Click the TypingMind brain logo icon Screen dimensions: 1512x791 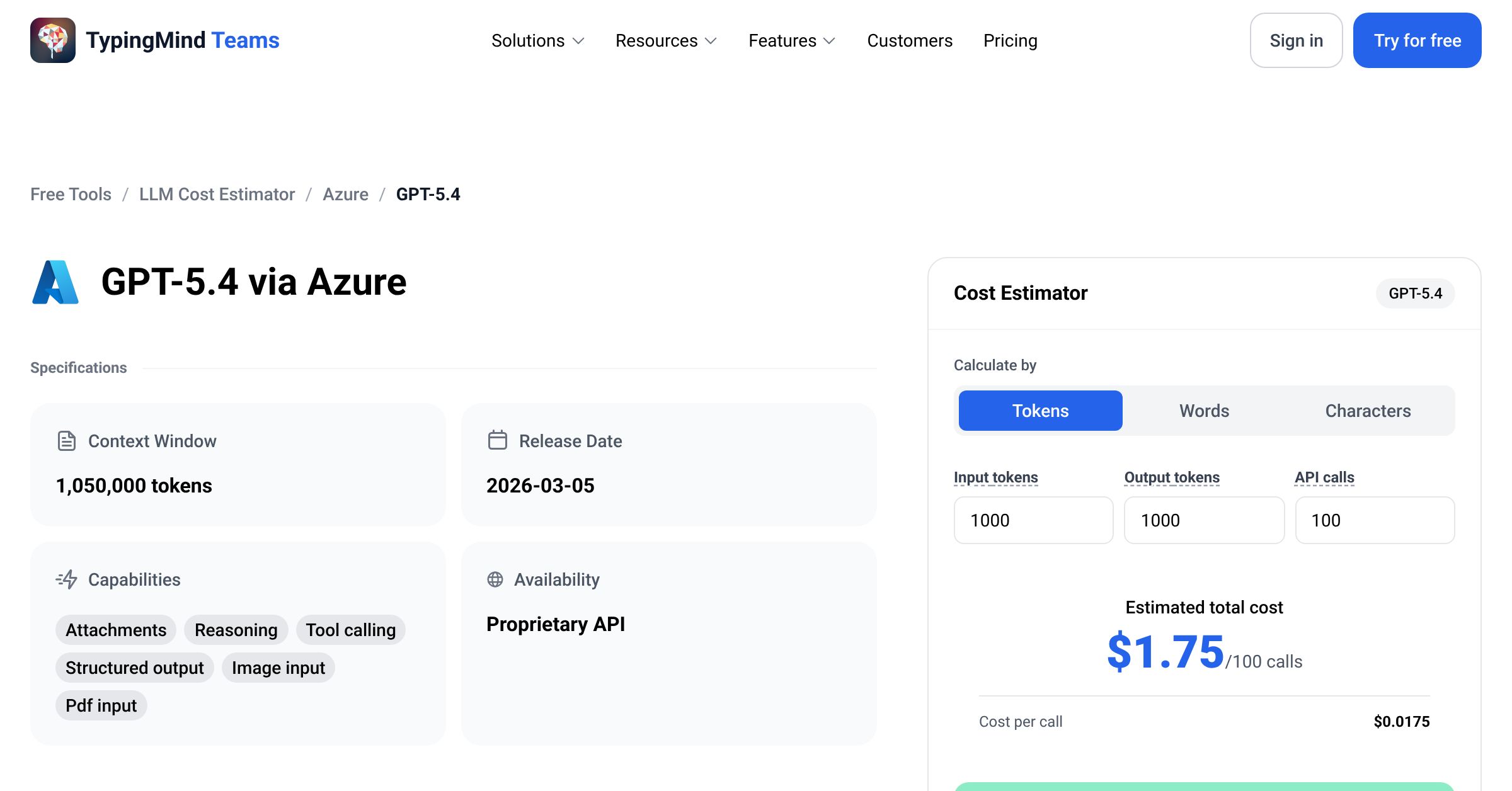(53, 40)
